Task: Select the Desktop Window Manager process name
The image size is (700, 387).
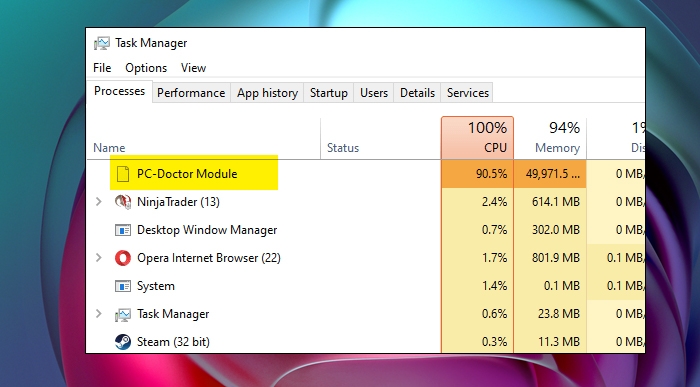Action: [x=207, y=230]
